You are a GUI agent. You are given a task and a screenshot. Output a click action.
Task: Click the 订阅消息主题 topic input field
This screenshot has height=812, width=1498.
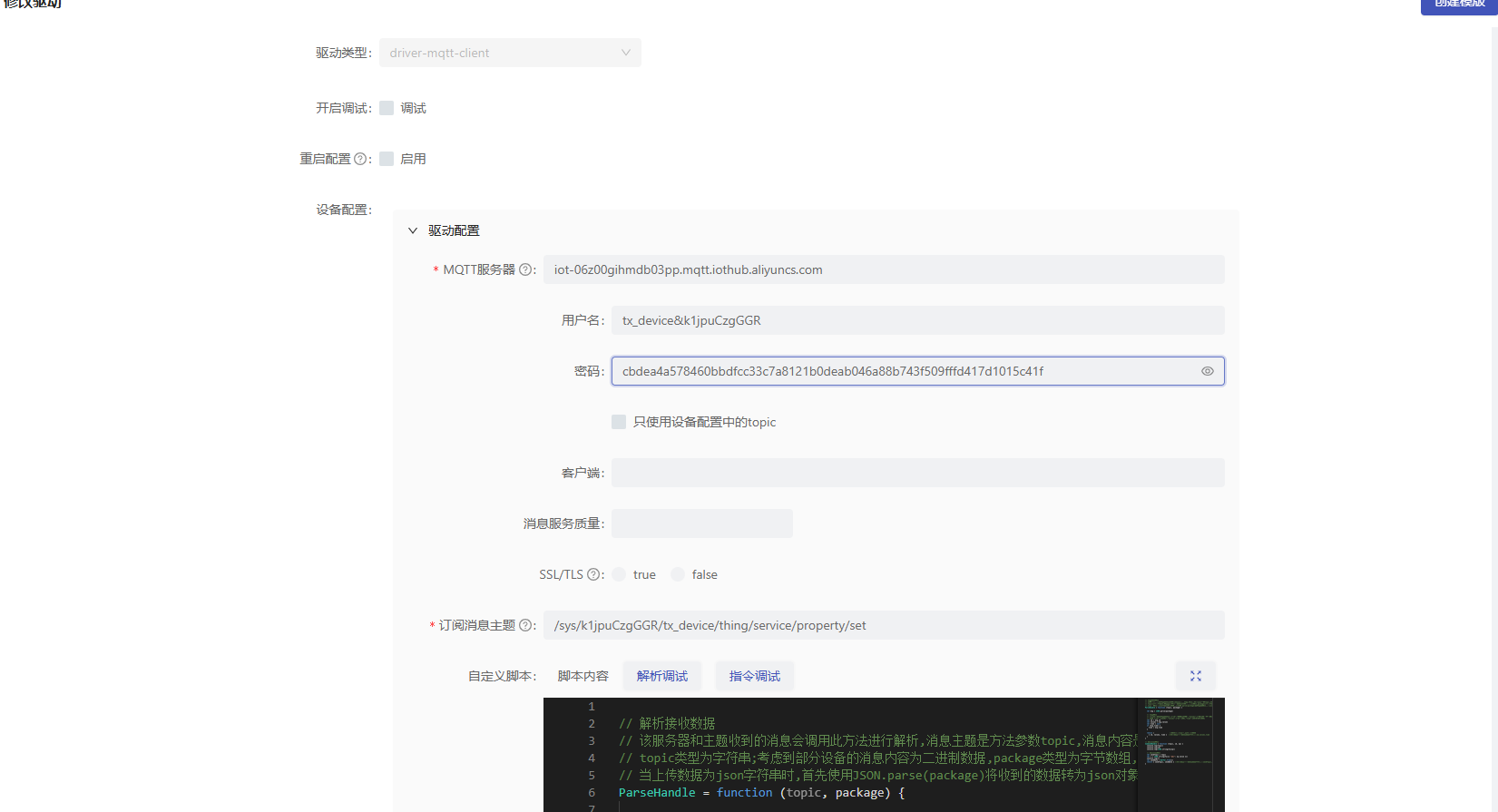tap(884, 625)
